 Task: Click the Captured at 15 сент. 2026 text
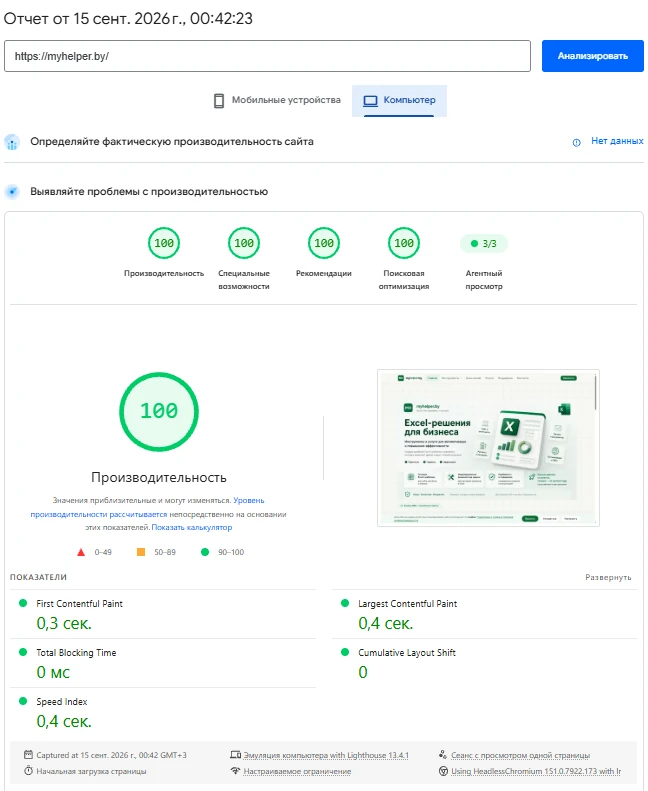[111, 755]
